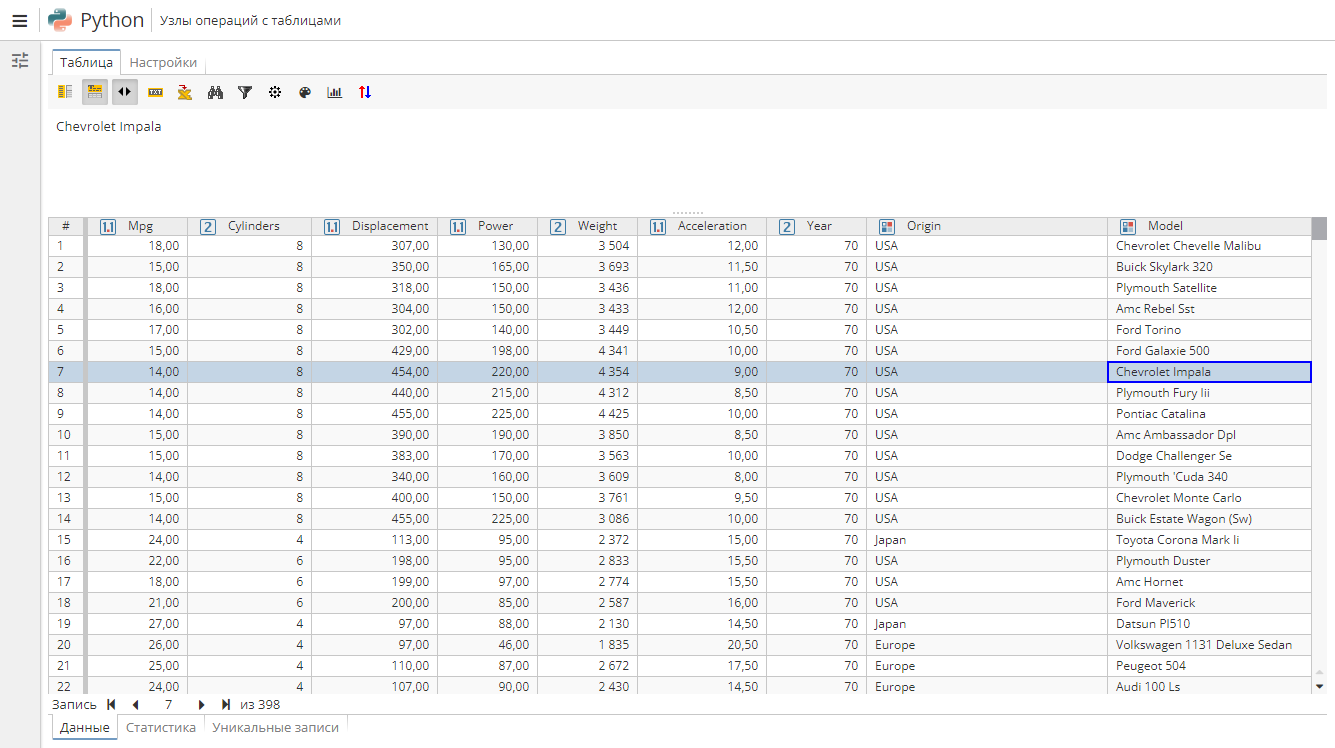Image resolution: width=1335 pixels, height=748 pixels.
Task: Click the TXT export icon
Action: click(x=155, y=92)
